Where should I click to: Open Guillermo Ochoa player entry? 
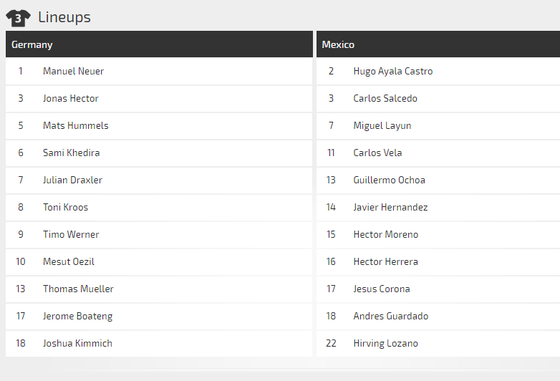click(x=389, y=180)
